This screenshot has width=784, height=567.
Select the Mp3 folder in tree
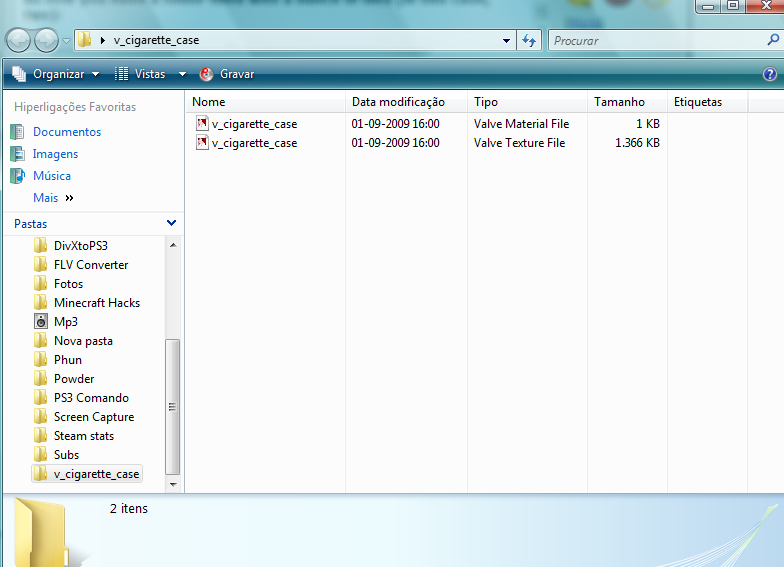tap(66, 322)
